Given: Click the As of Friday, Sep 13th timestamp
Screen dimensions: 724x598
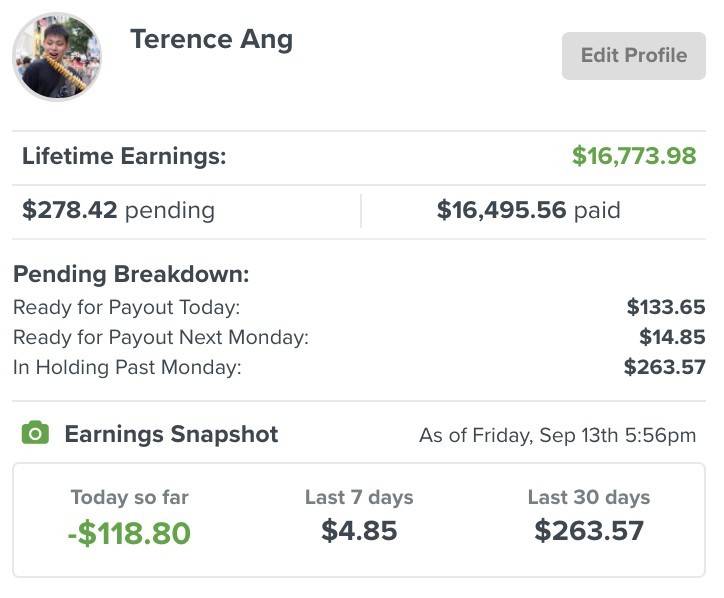Looking at the screenshot, I should [x=557, y=435].
